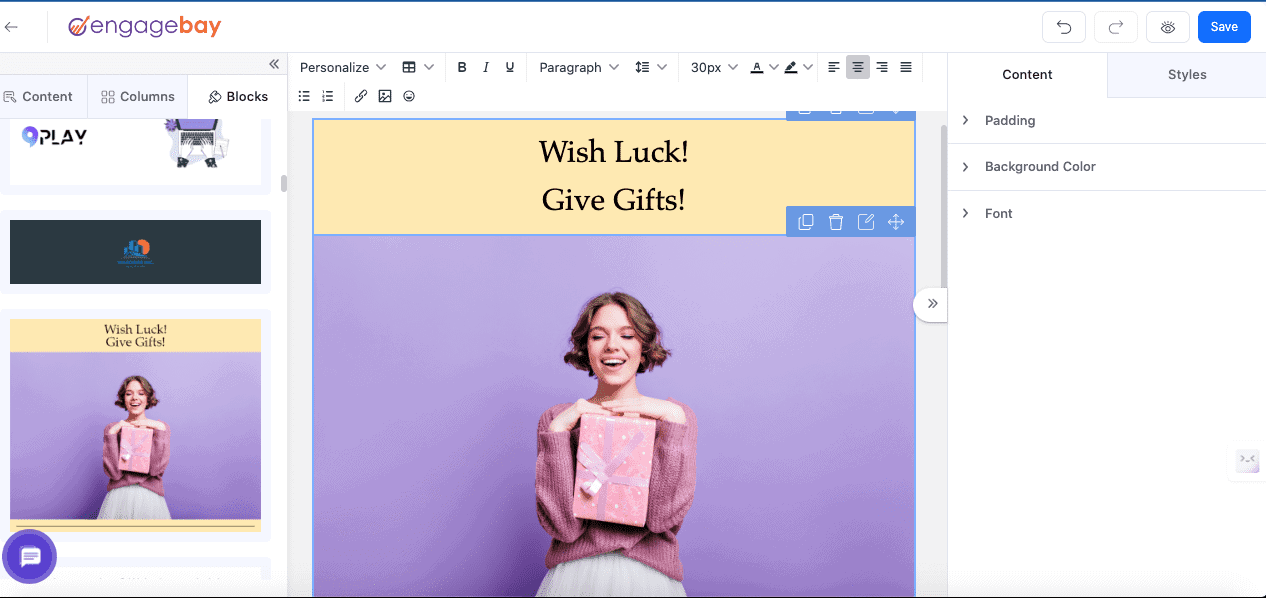
Task: Open the line height dropdown
Action: pos(651,68)
